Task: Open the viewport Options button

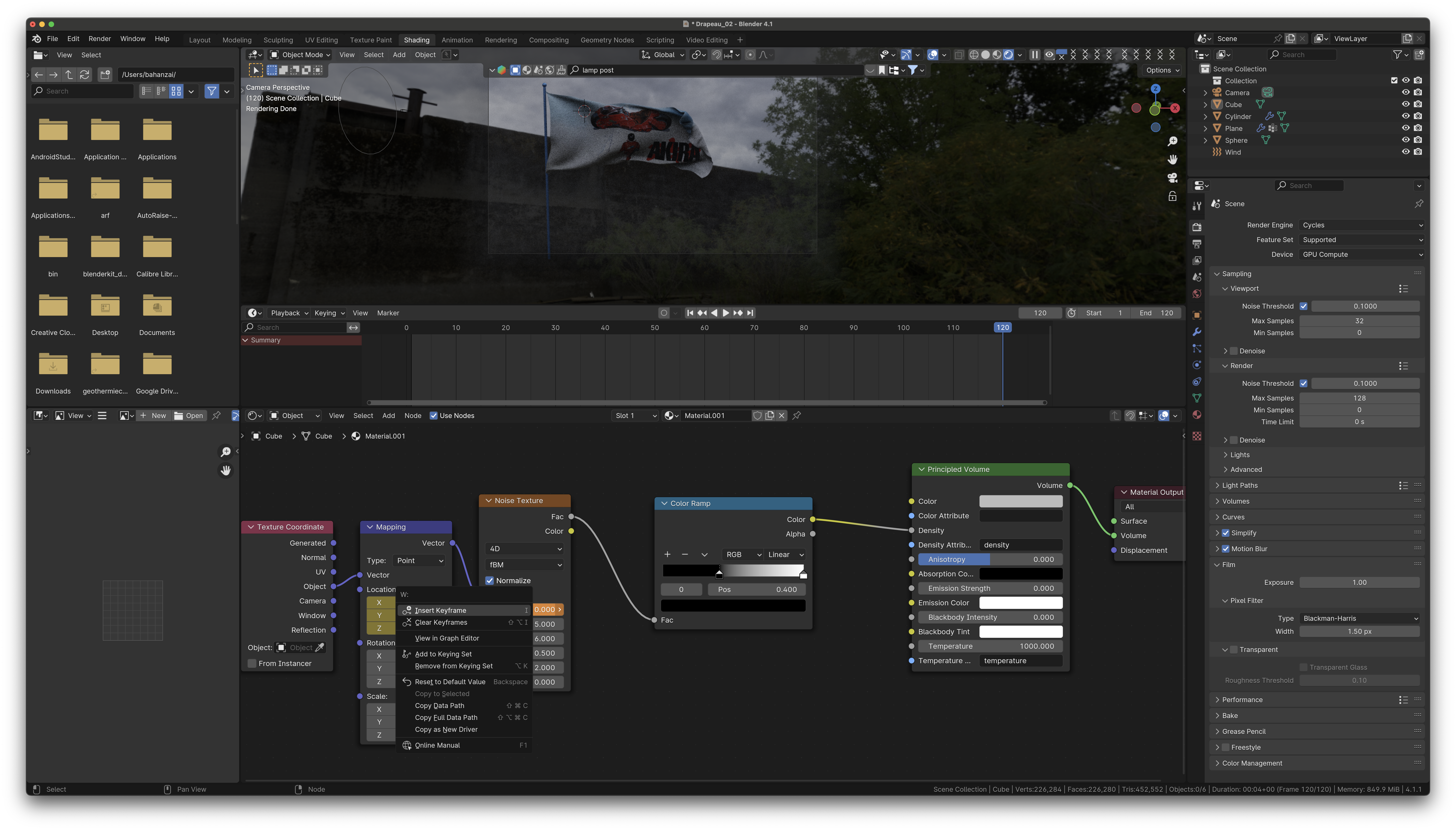Action: [1162, 70]
